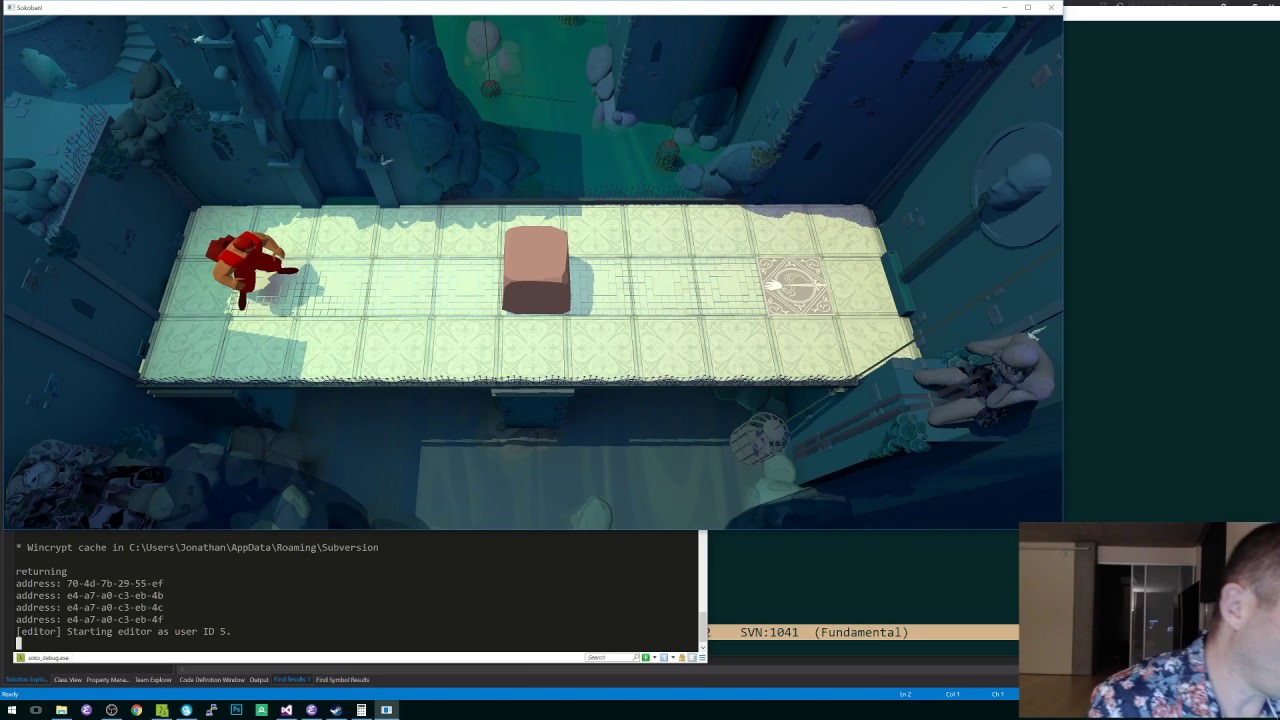
Task: Click the Wincrypt cache path console line
Action: (197, 548)
